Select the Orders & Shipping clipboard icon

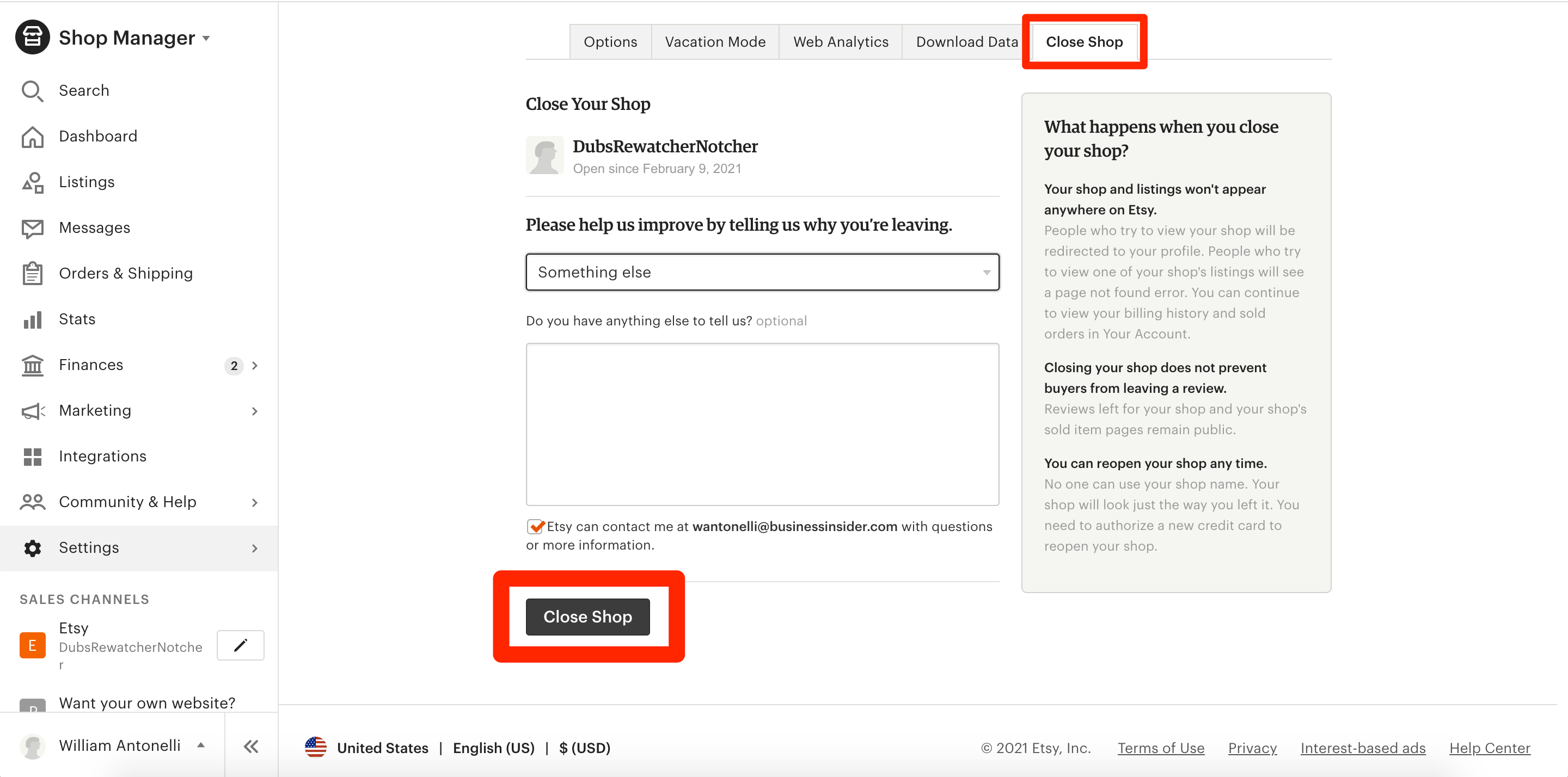click(x=32, y=273)
